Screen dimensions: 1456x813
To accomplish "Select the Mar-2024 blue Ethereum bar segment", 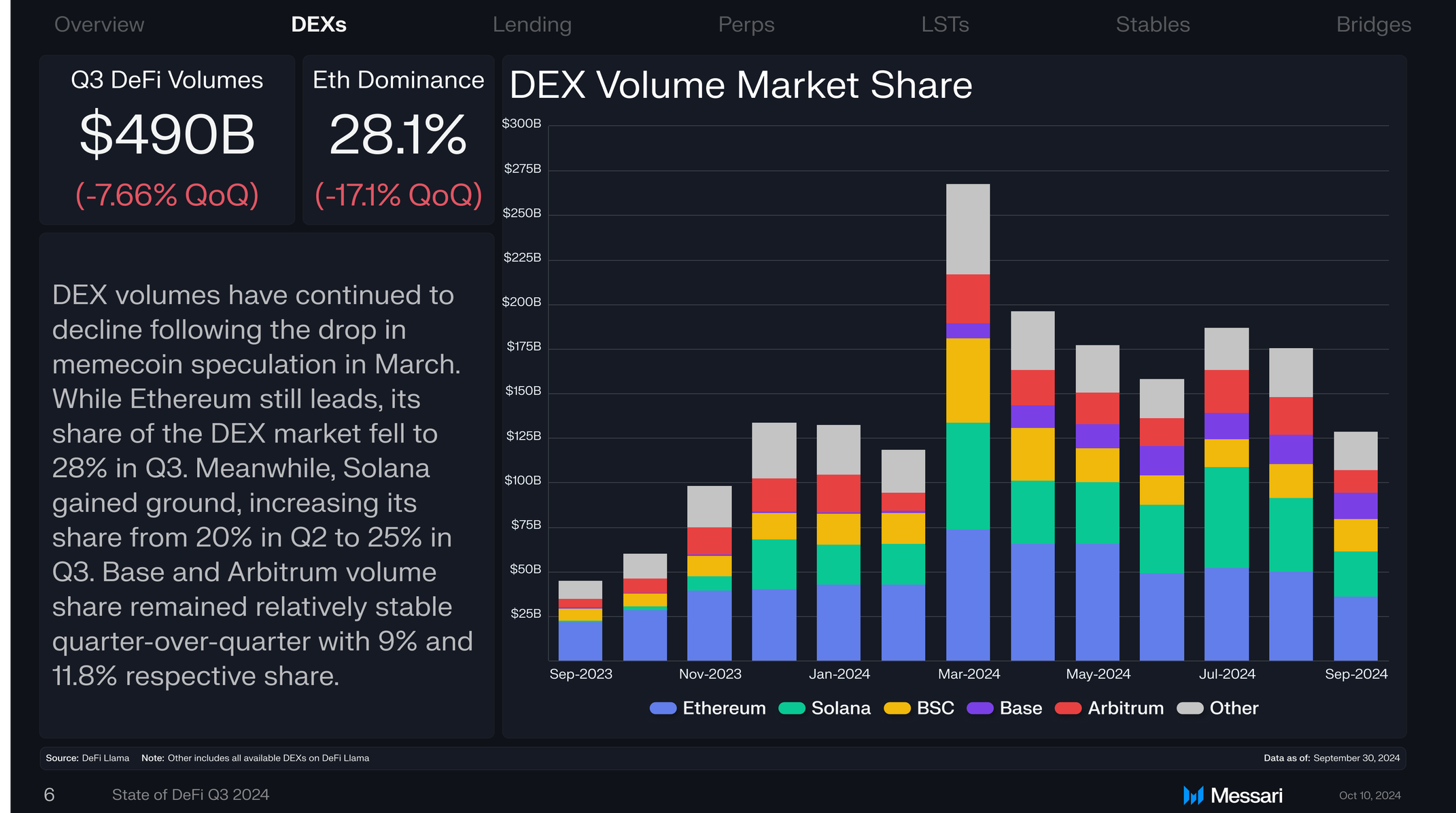I will pos(968,595).
